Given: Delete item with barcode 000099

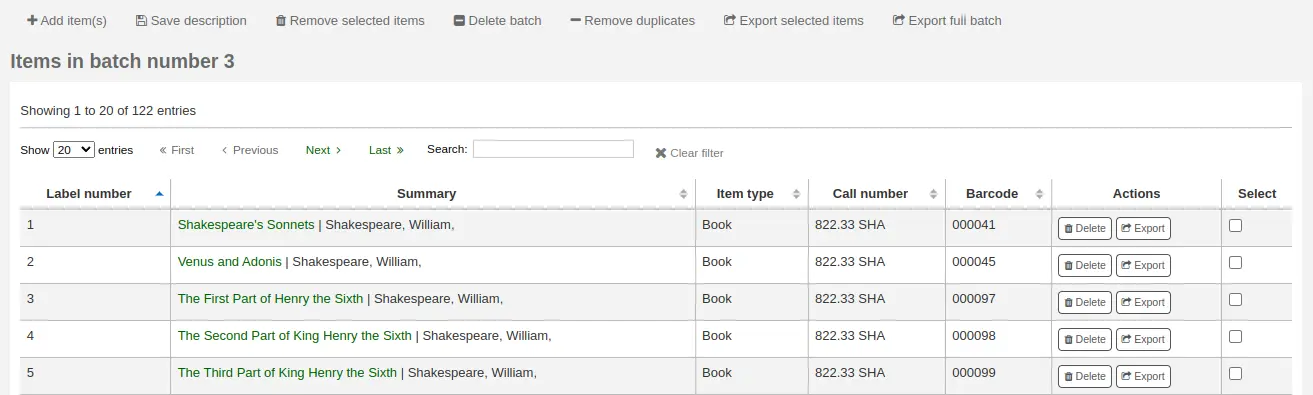Looking at the screenshot, I should pyautogui.click(x=1085, y=377).
